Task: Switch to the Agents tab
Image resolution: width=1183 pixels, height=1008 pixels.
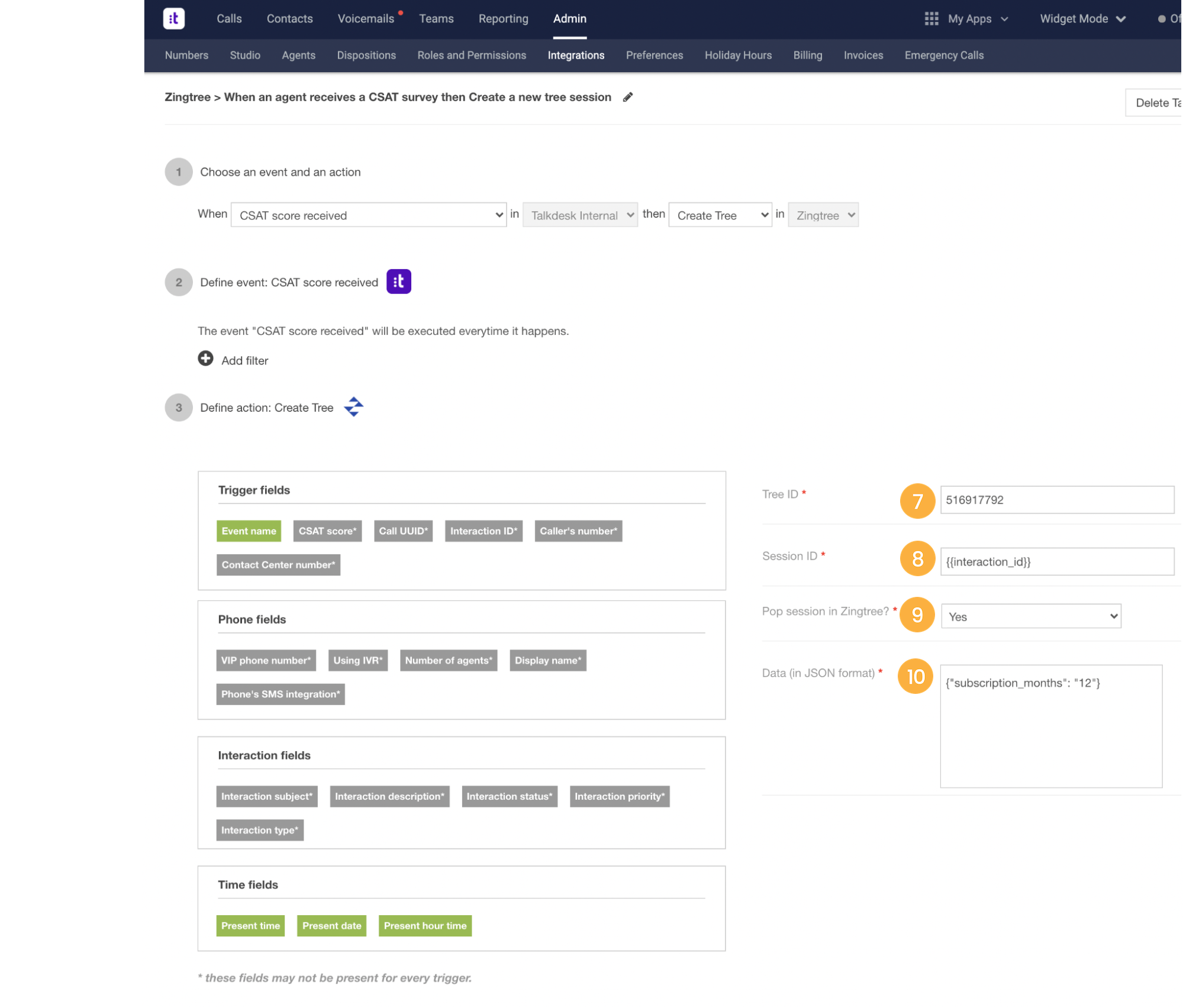Action: click(299, 55)
